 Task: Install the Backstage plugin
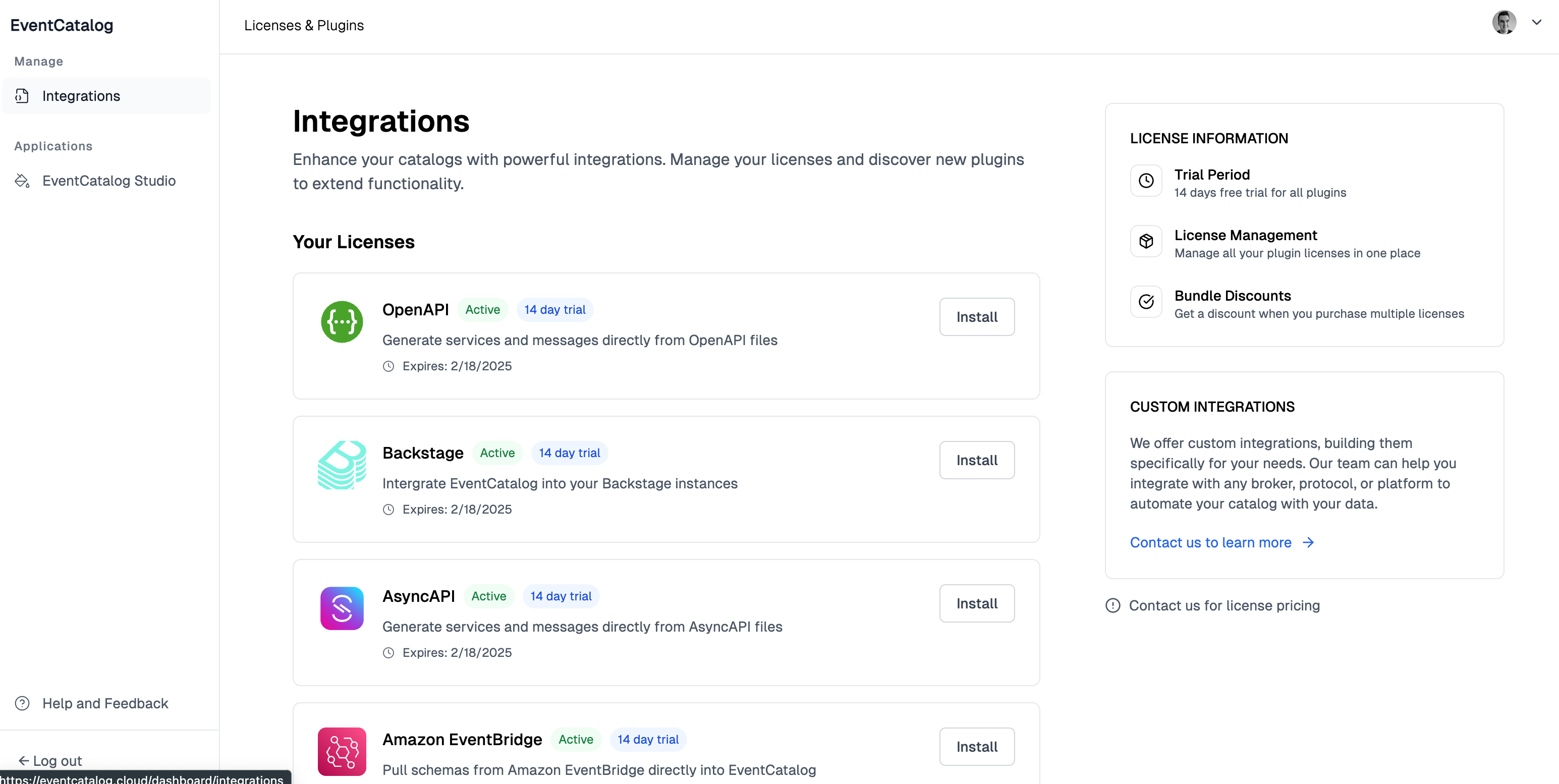coord(976,460)
